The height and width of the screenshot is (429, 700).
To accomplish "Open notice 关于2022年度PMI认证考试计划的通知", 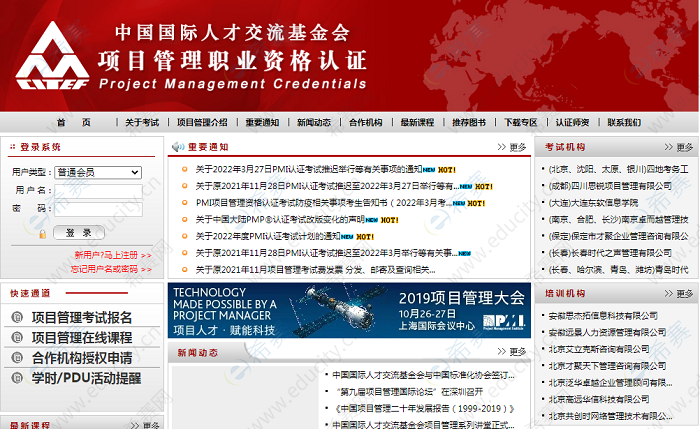I will (268, 237).
